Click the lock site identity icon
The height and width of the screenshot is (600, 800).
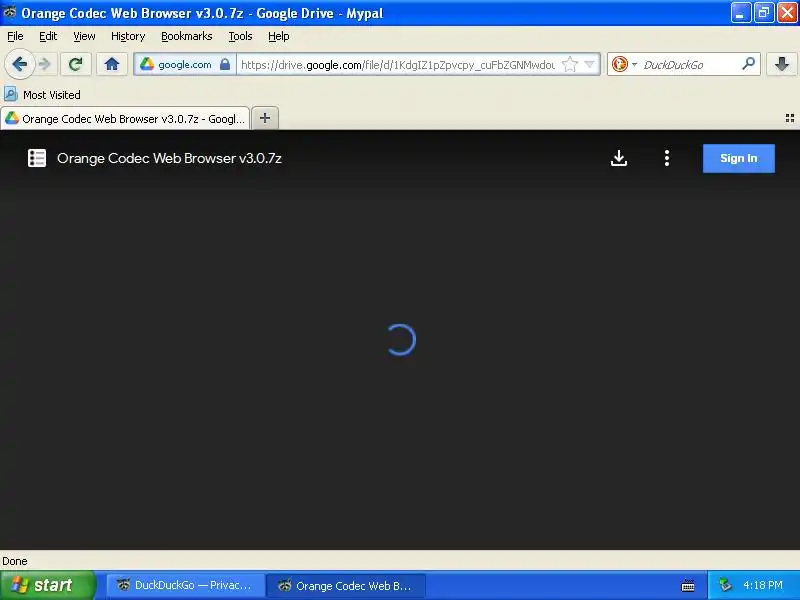click(224, 64)
